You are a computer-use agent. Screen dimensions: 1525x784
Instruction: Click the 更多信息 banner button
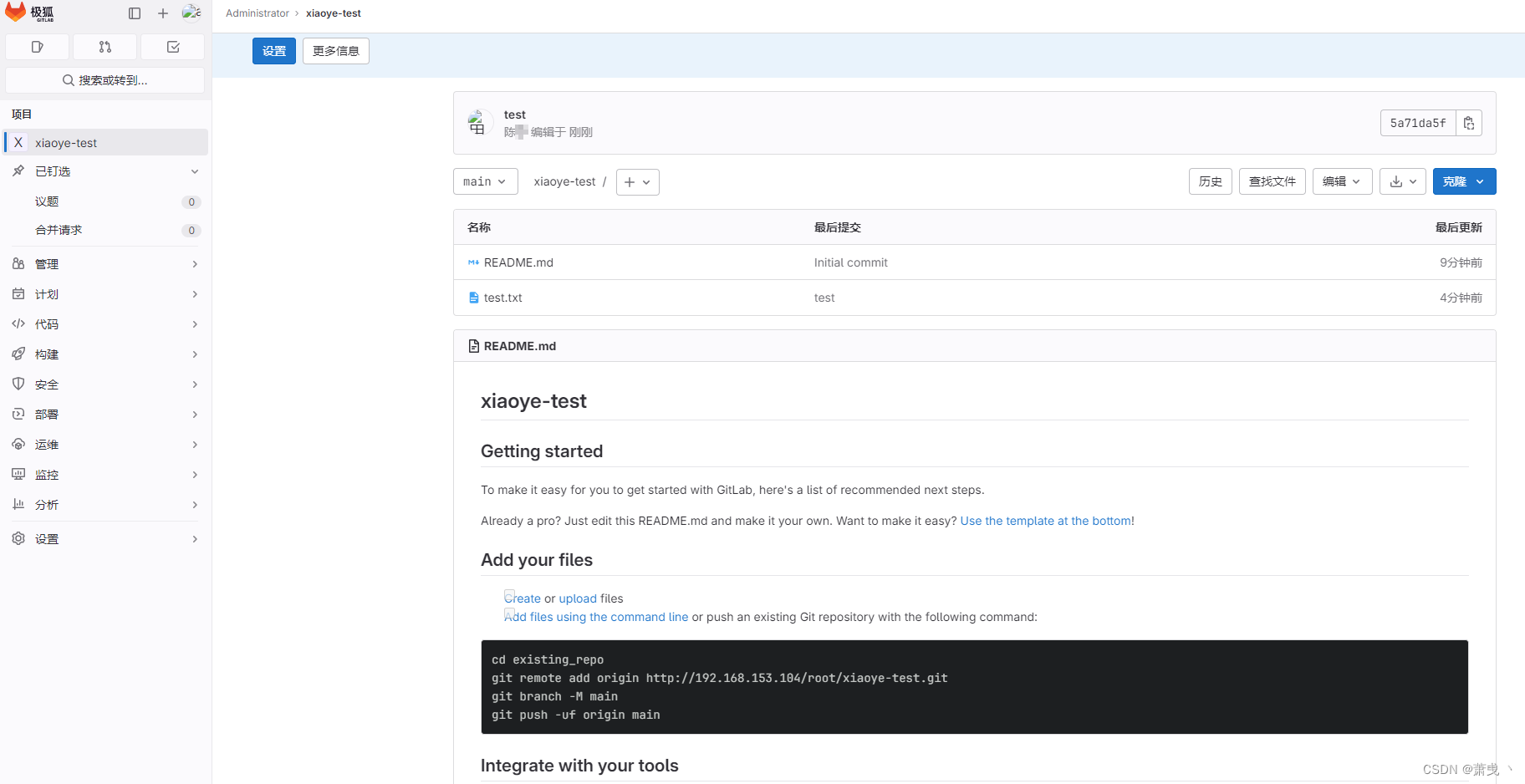coord(336,51)
